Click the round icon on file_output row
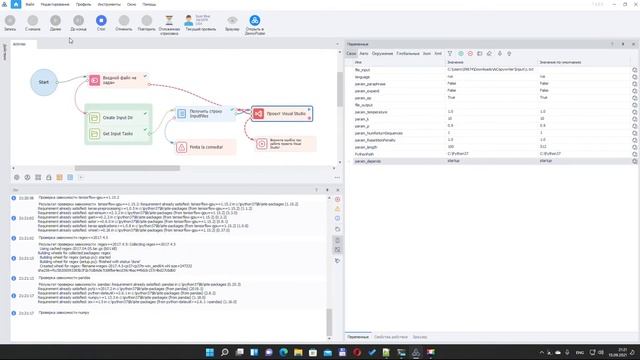 pos(634,105)
